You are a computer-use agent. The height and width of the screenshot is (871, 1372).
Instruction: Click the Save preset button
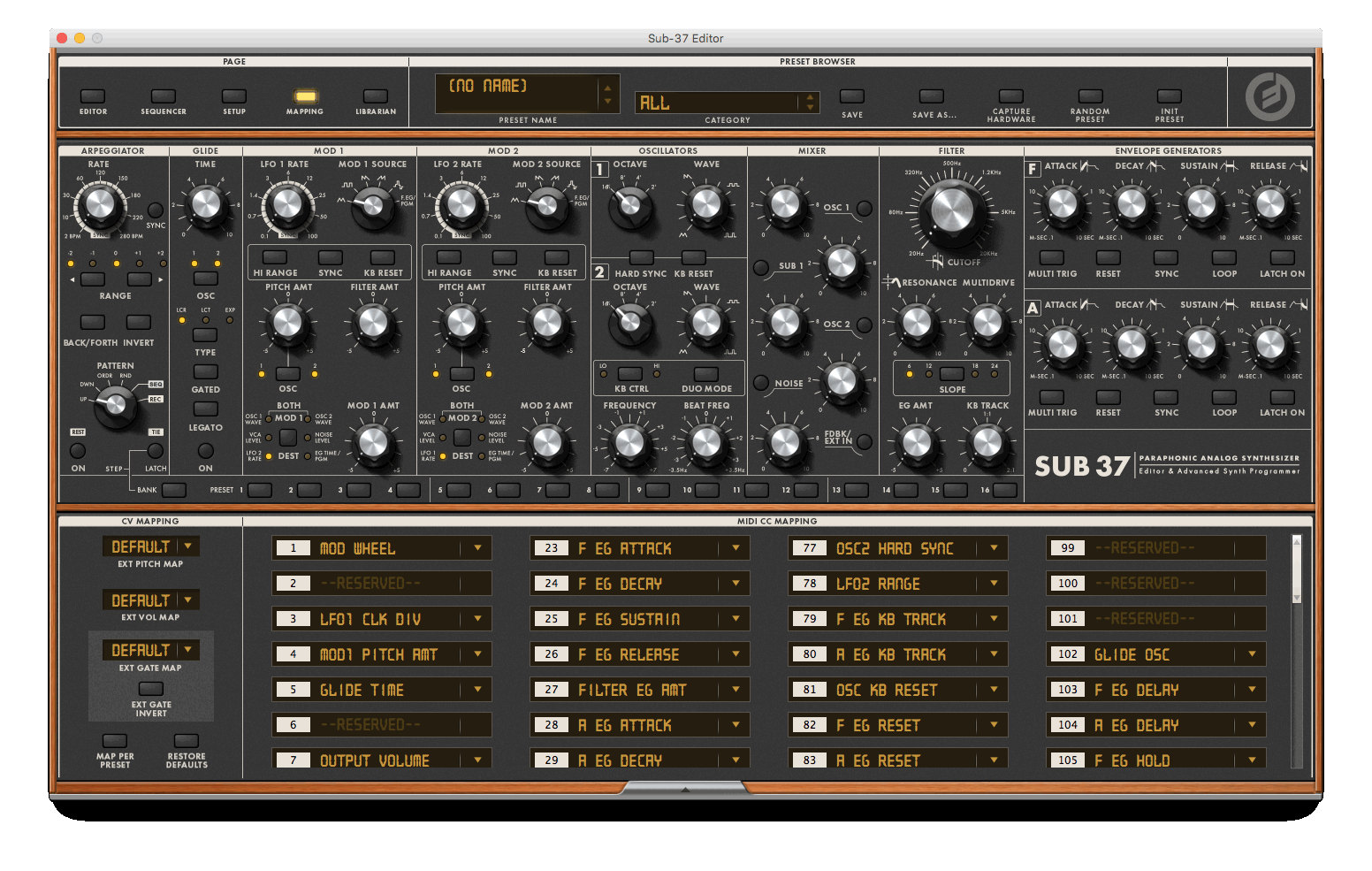coord(852,96)
